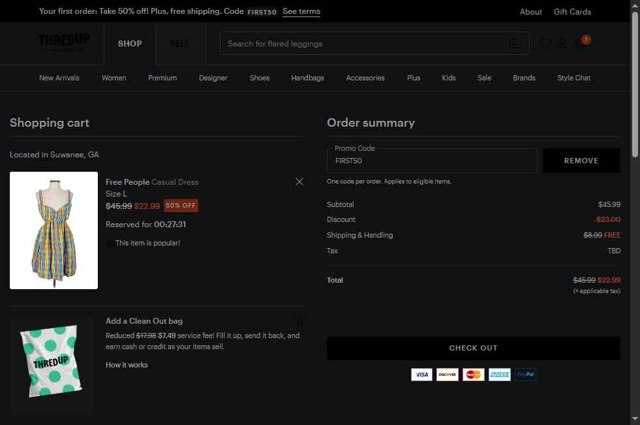Click the Subtotal $45.99 value
640x425 pixels.
pyautogui.click(x=609, y=204)
